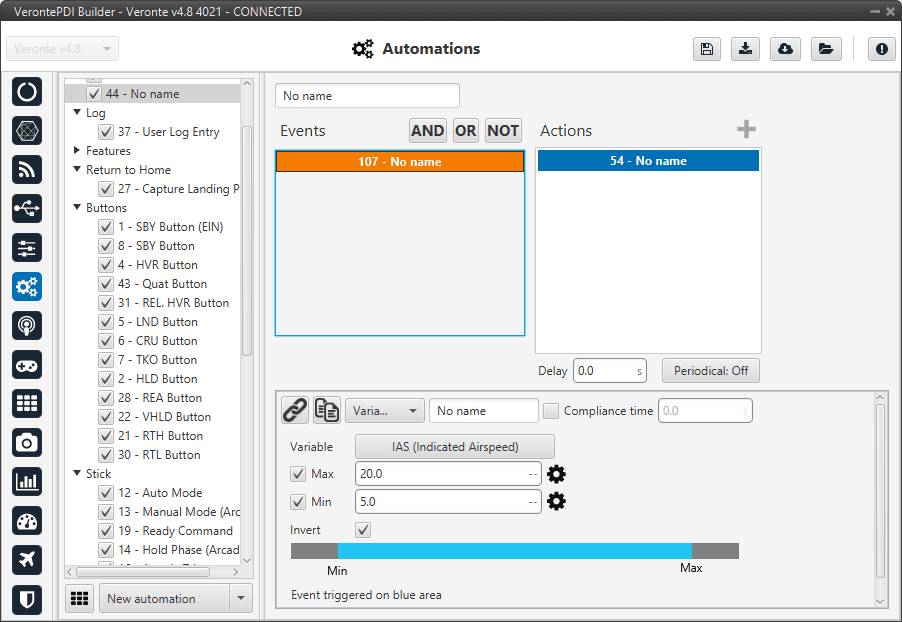Select the 54 - No name action

coord(648,161)
